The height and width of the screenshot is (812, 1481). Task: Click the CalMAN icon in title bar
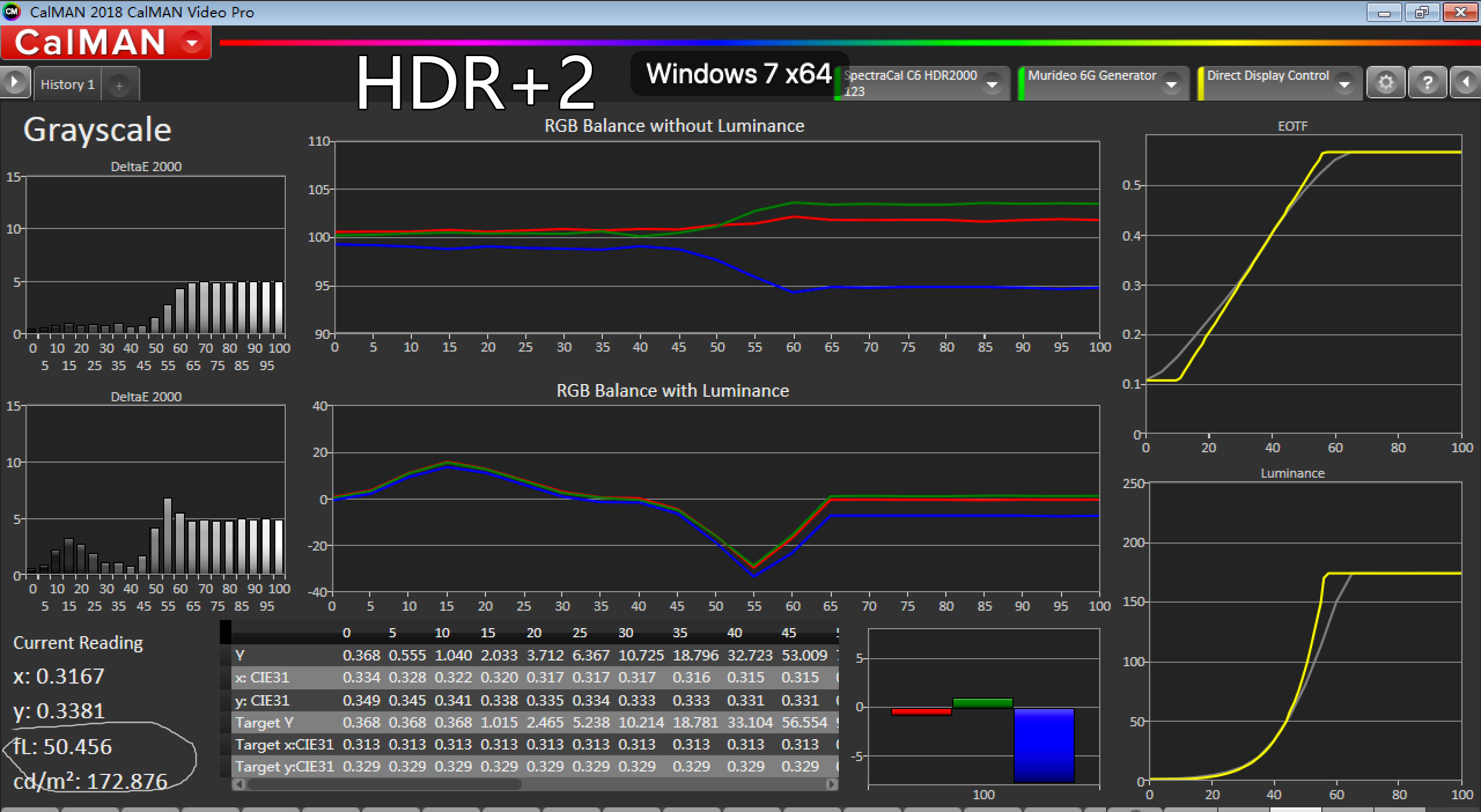[x=12, y=12]
